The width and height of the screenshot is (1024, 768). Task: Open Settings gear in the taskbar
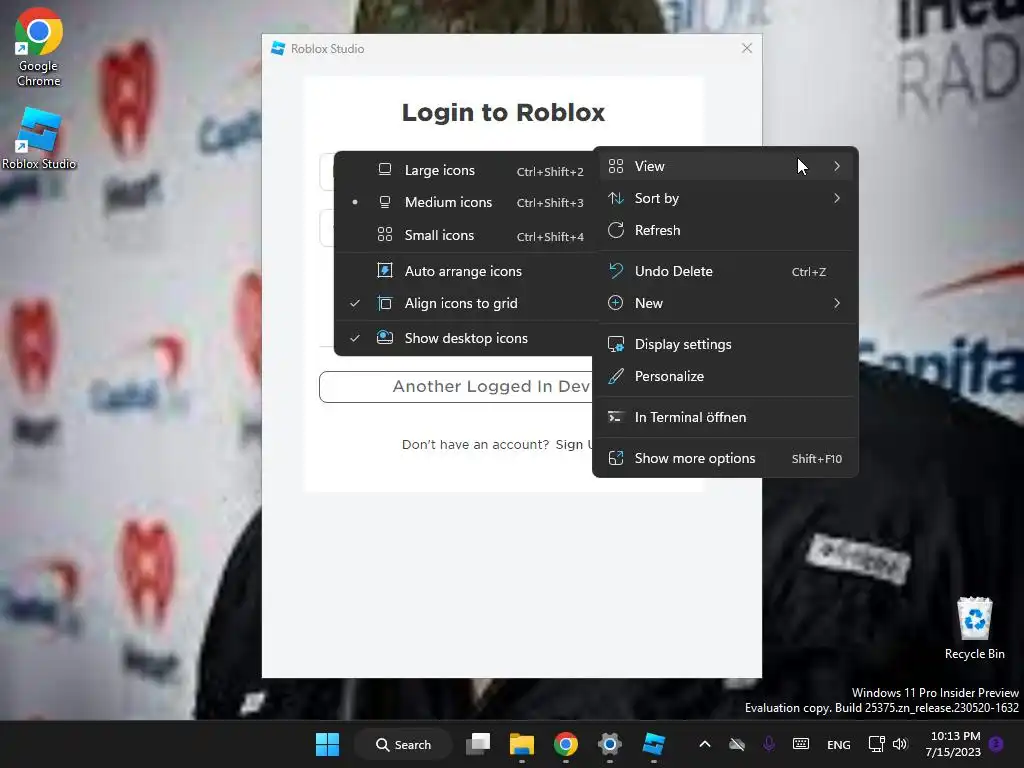609,744
